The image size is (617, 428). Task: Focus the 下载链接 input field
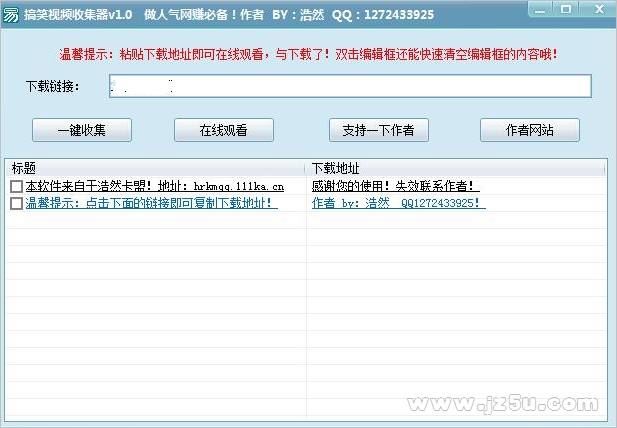350,86
